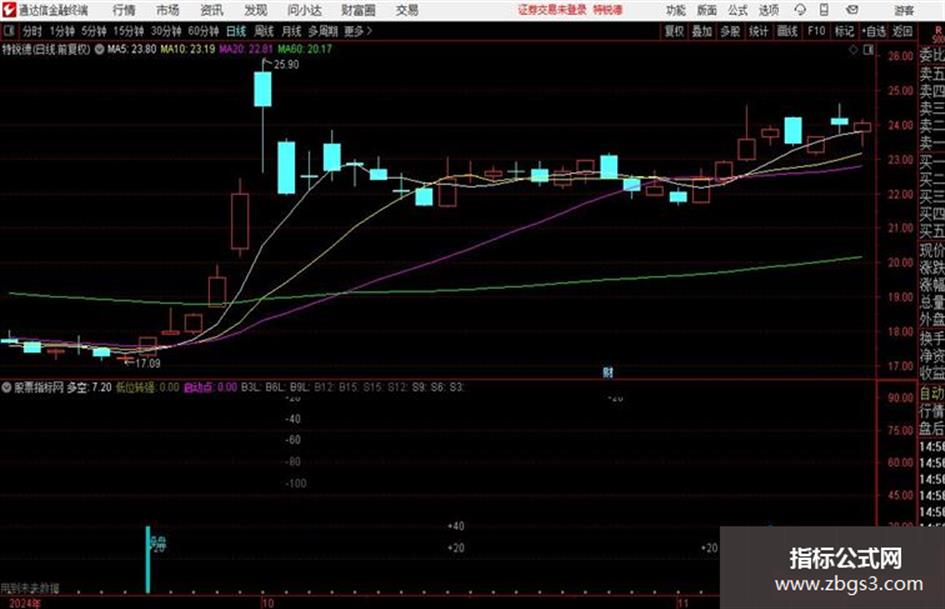Open the 问小达 menu
The image size is (945, 609).
[x=304, y=10]
